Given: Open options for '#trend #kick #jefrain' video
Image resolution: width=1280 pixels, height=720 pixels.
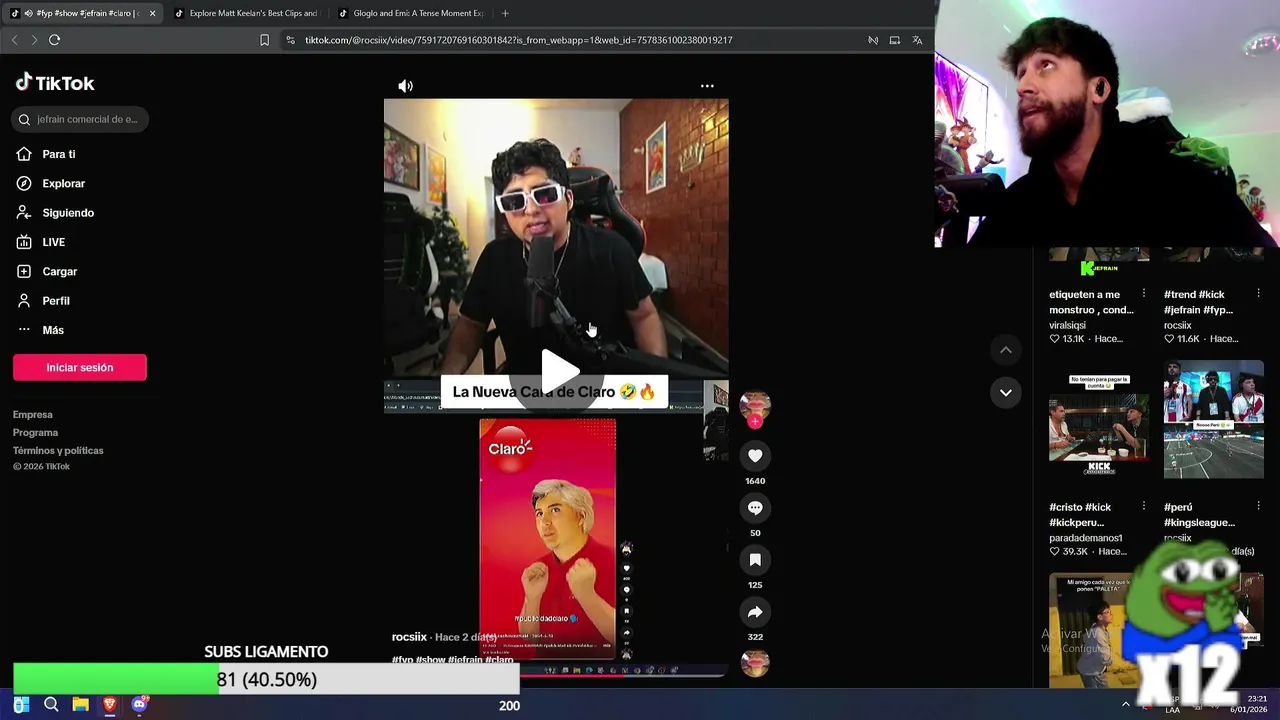Looking at the screenshot, I should coord(1257,294).
